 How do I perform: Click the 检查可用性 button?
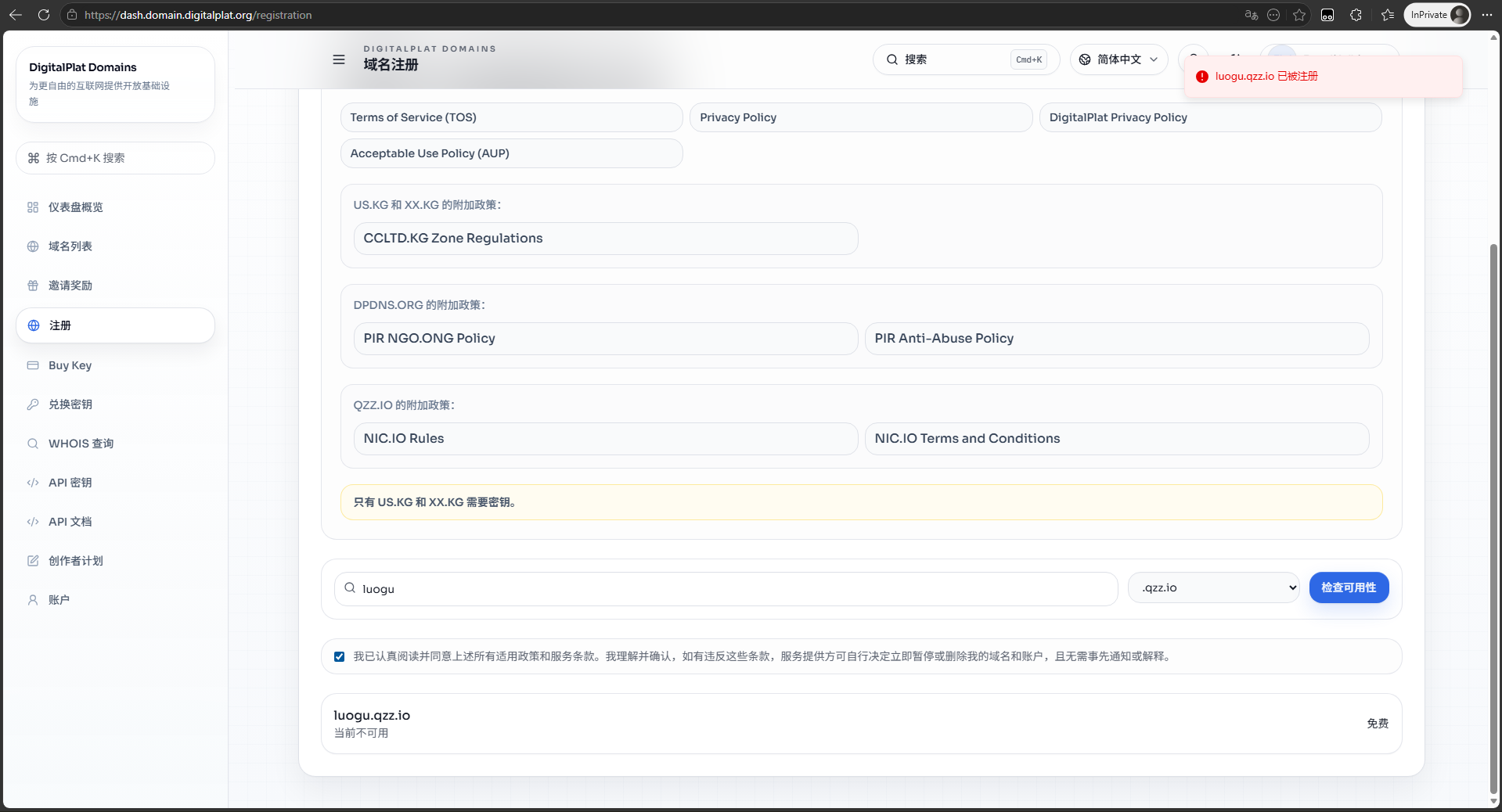1348,587
